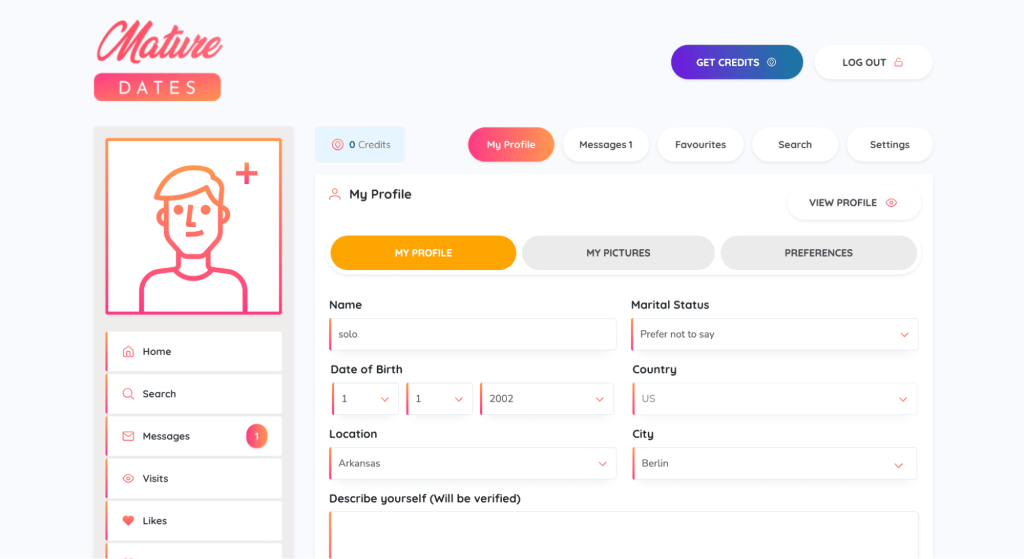
Task: Open Search from the sidebar
Action: (194, 394)
